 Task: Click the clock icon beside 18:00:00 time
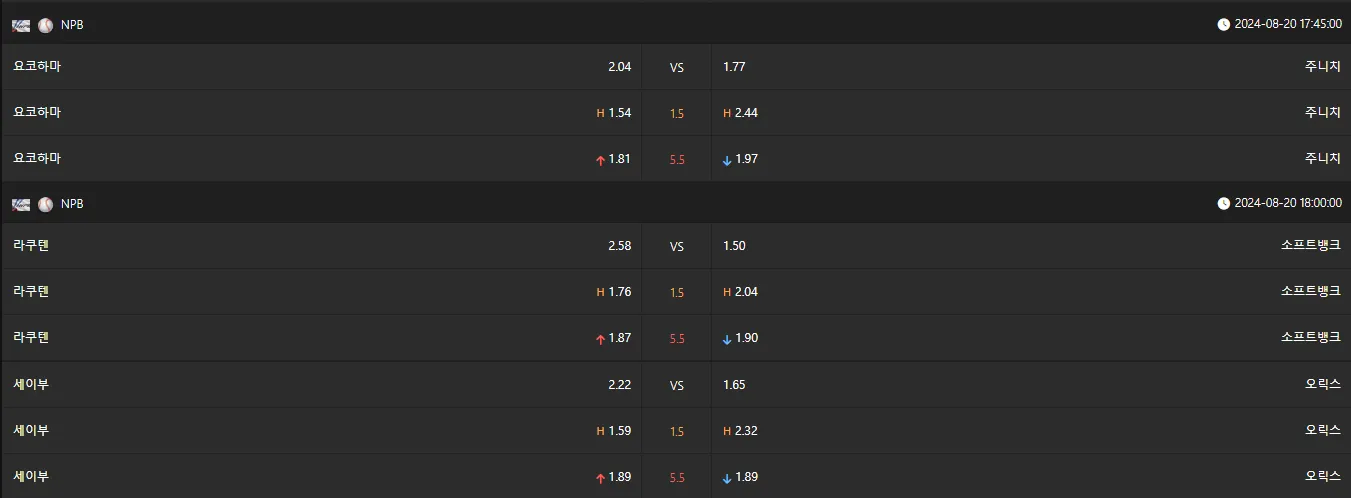click(x=1224, y=203)
